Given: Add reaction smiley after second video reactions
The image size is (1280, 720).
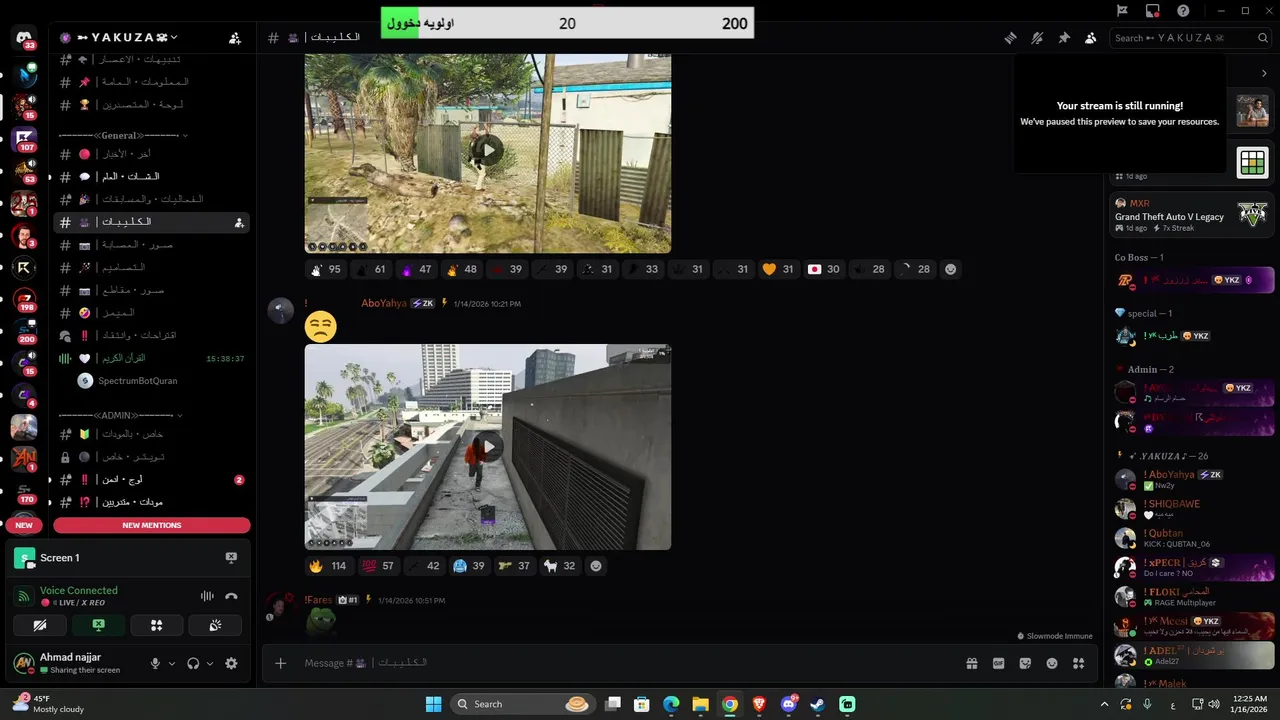Looking at the screenshot, I should point(596,566).
